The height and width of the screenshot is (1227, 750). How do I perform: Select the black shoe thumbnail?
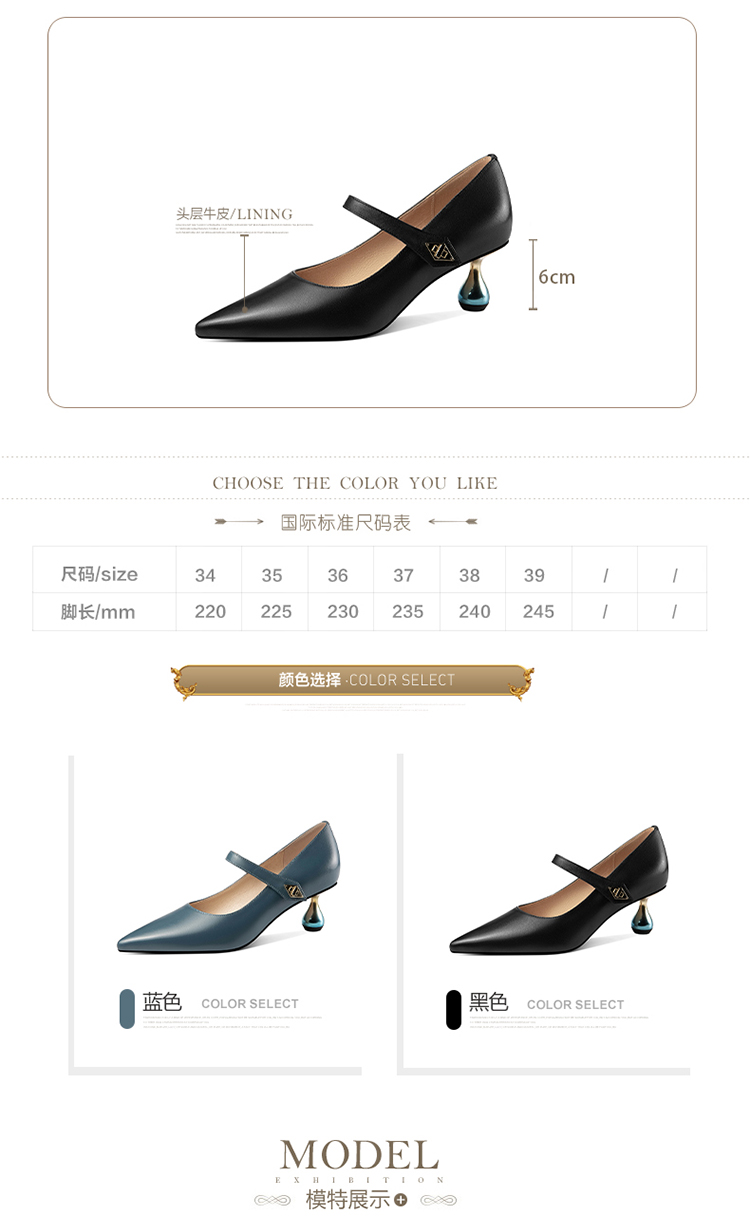point(559,887)
